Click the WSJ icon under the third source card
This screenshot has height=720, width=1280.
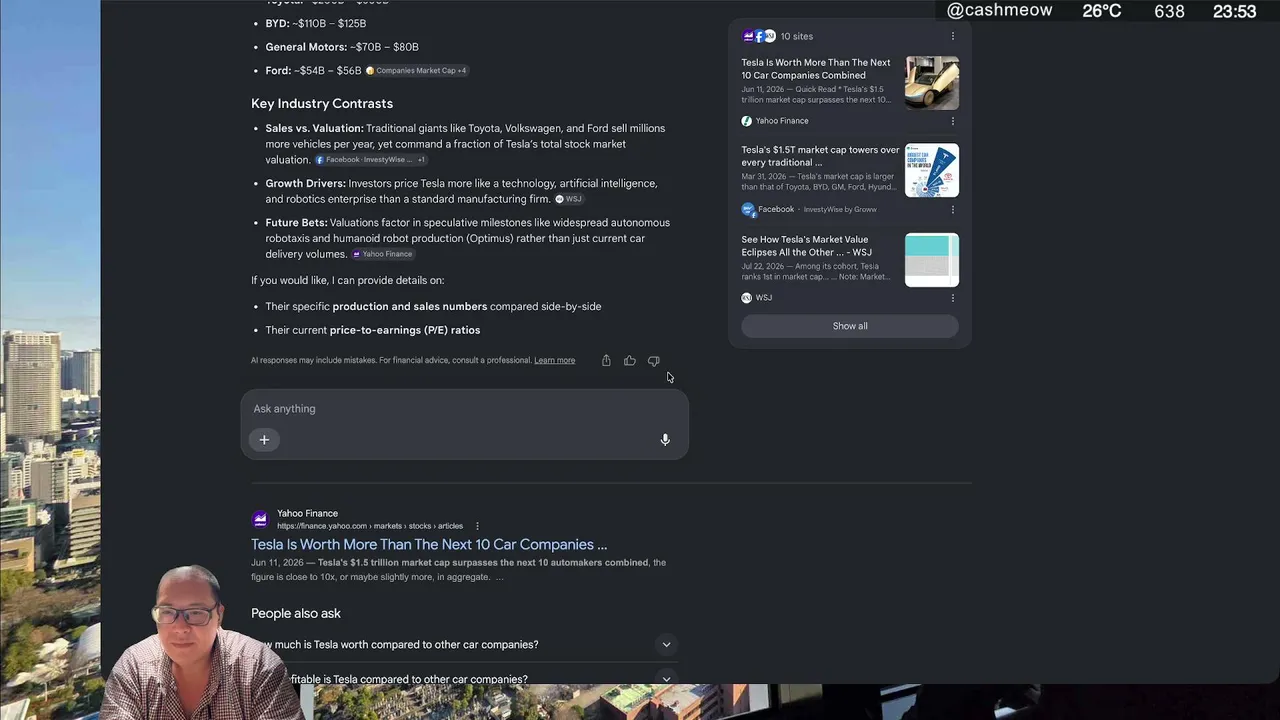pyautogui.click(x=747, y=298)
